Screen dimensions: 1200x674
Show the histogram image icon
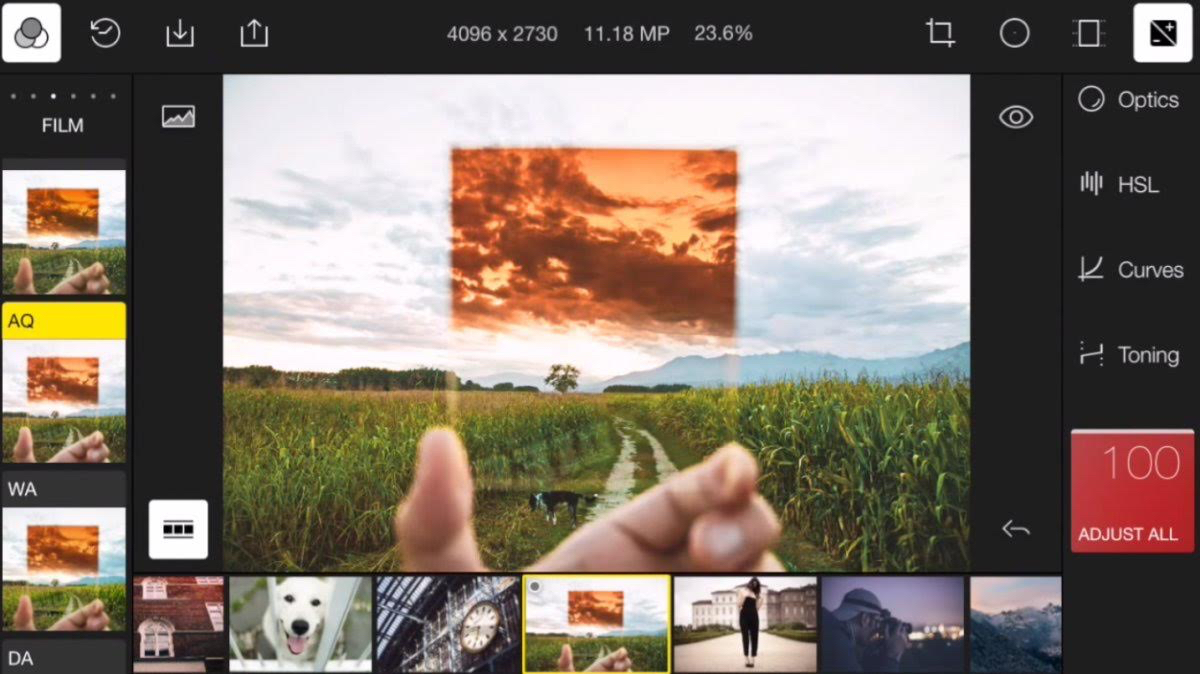(x=178, y=117)
